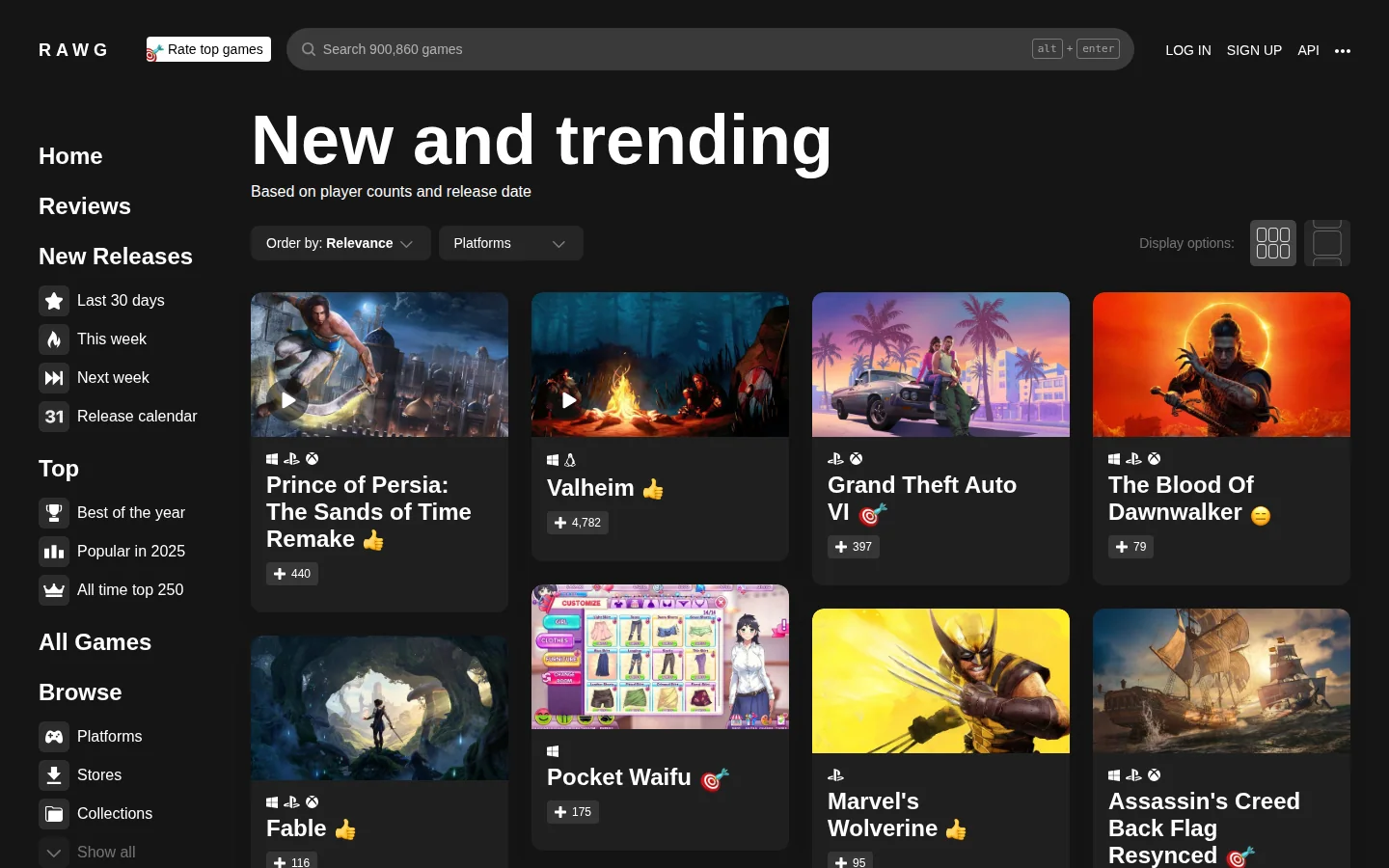The image size is (1389, 868).
Task: Click the All time top 250 crown icon
Action: tap(54, 590)
